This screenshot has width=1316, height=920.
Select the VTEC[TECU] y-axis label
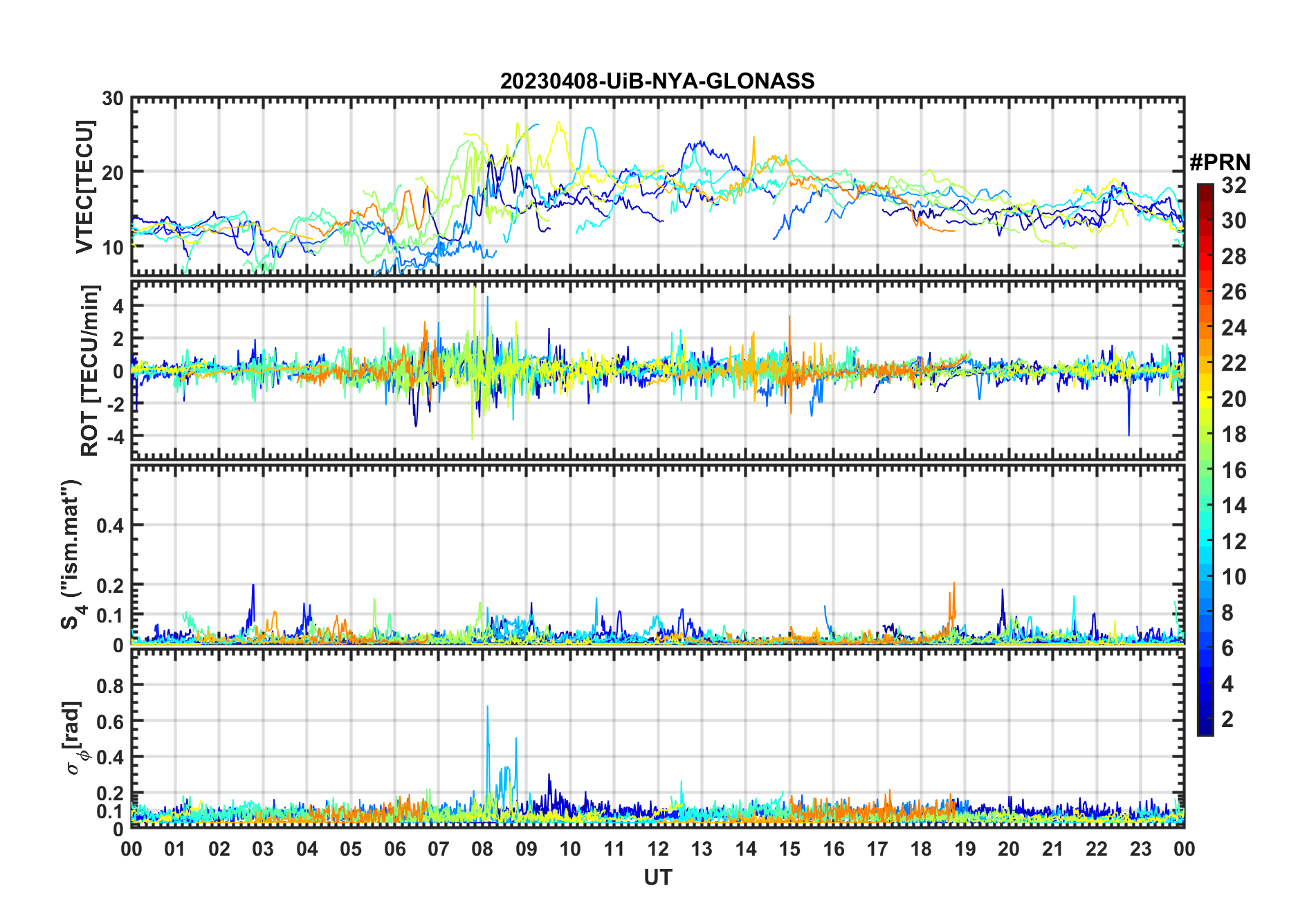(x=84, y=187)
